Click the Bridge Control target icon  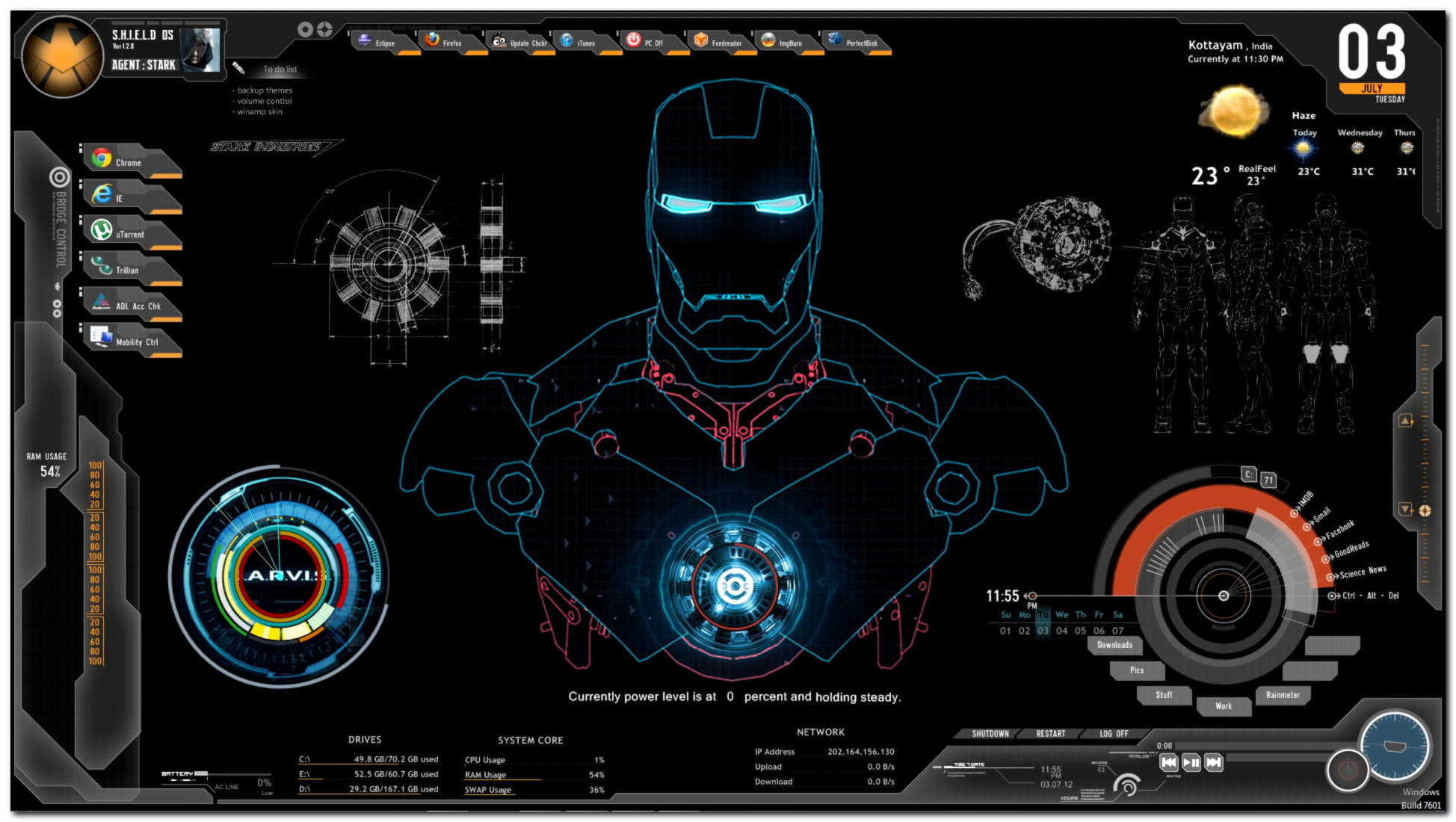click(60, 177)
